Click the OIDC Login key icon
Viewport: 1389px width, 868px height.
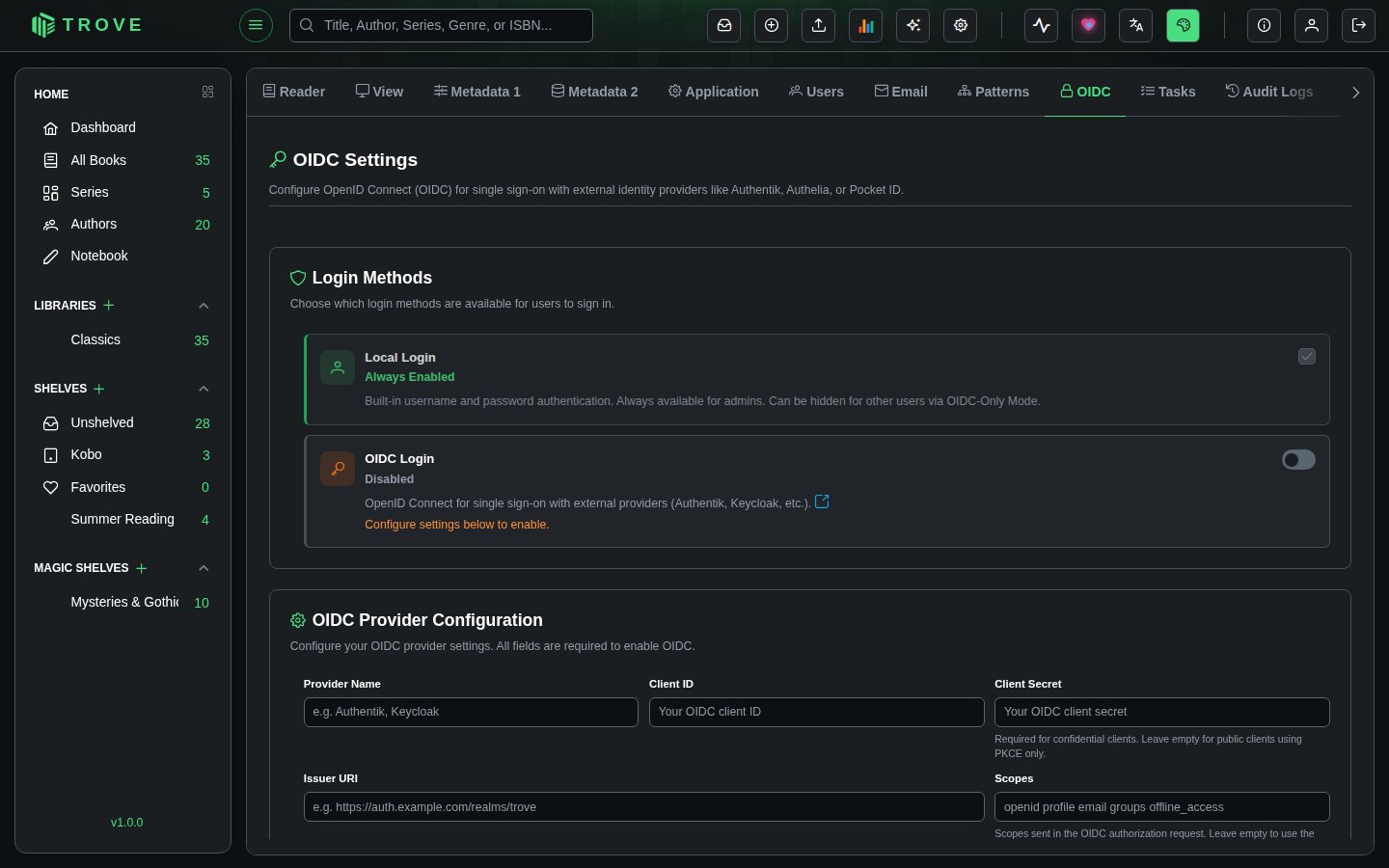[x=338, y=469]
